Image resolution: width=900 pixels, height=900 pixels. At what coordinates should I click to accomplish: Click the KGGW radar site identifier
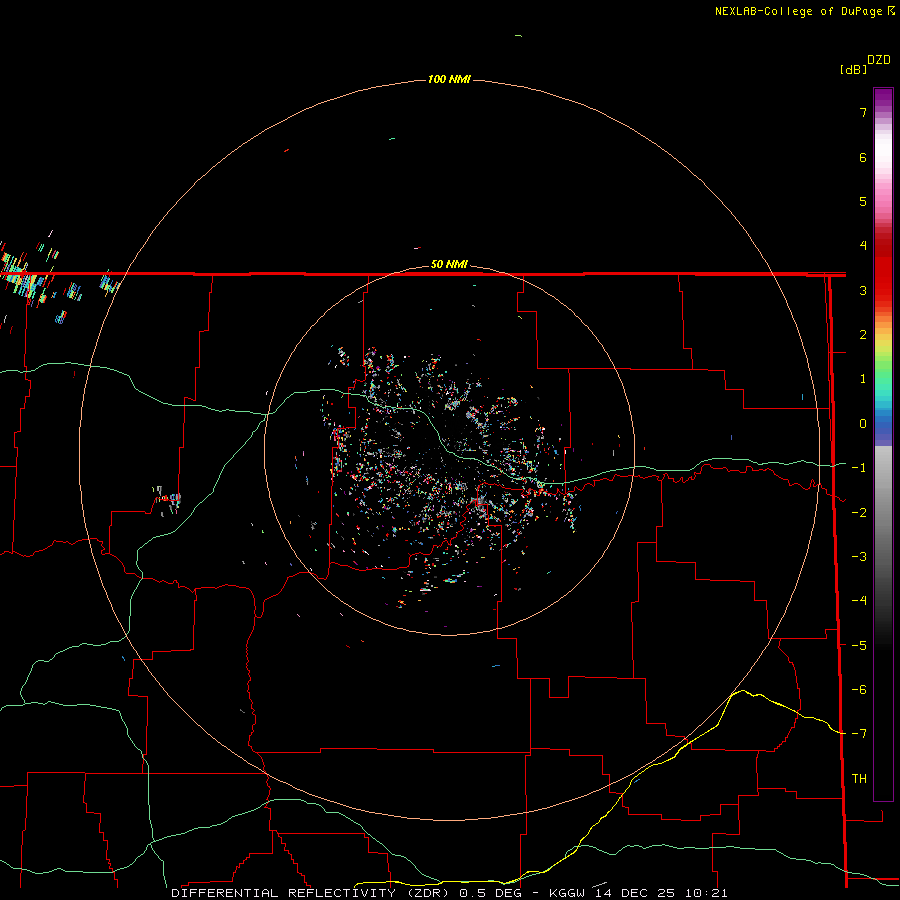point(567,893)
